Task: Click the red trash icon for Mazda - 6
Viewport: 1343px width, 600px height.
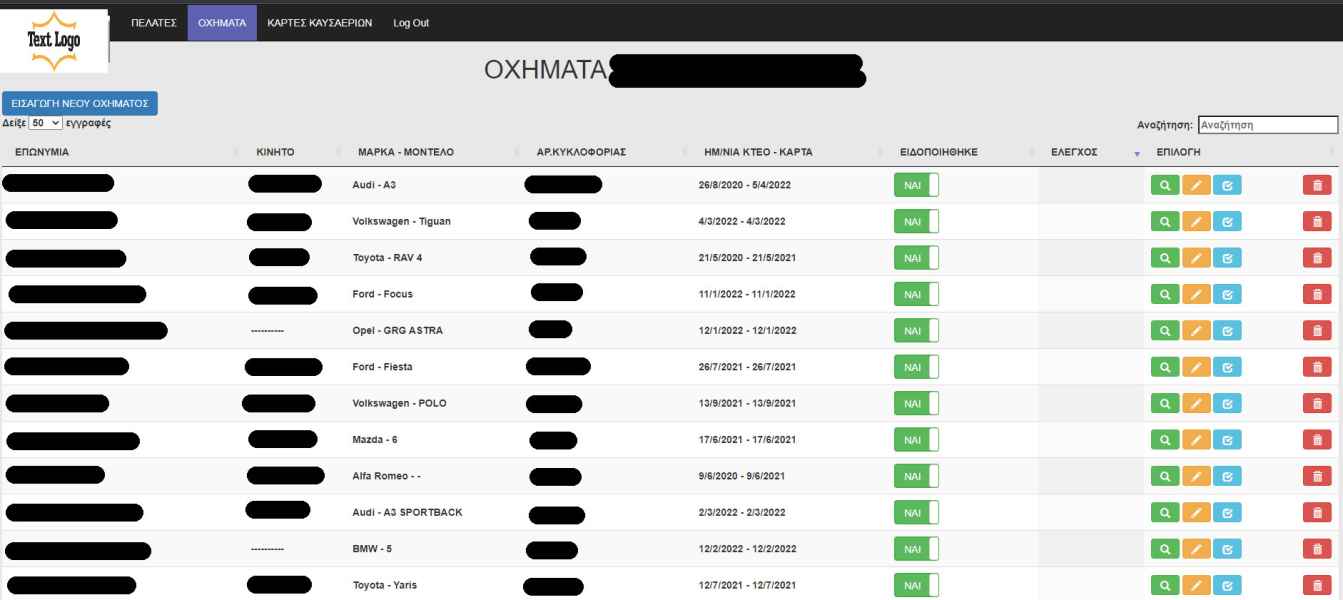Action: click(1317, 439)
